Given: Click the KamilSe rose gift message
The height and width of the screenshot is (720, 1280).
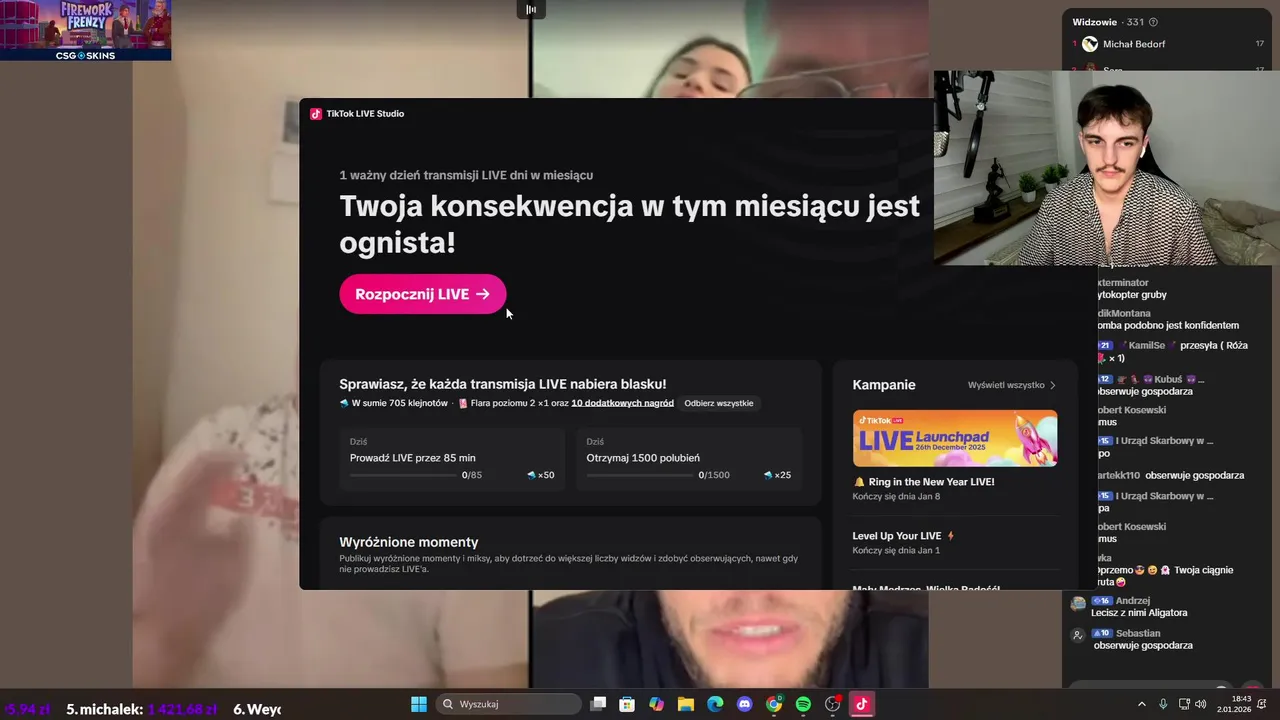Looking at the screenshot, I should [1172, 351].
